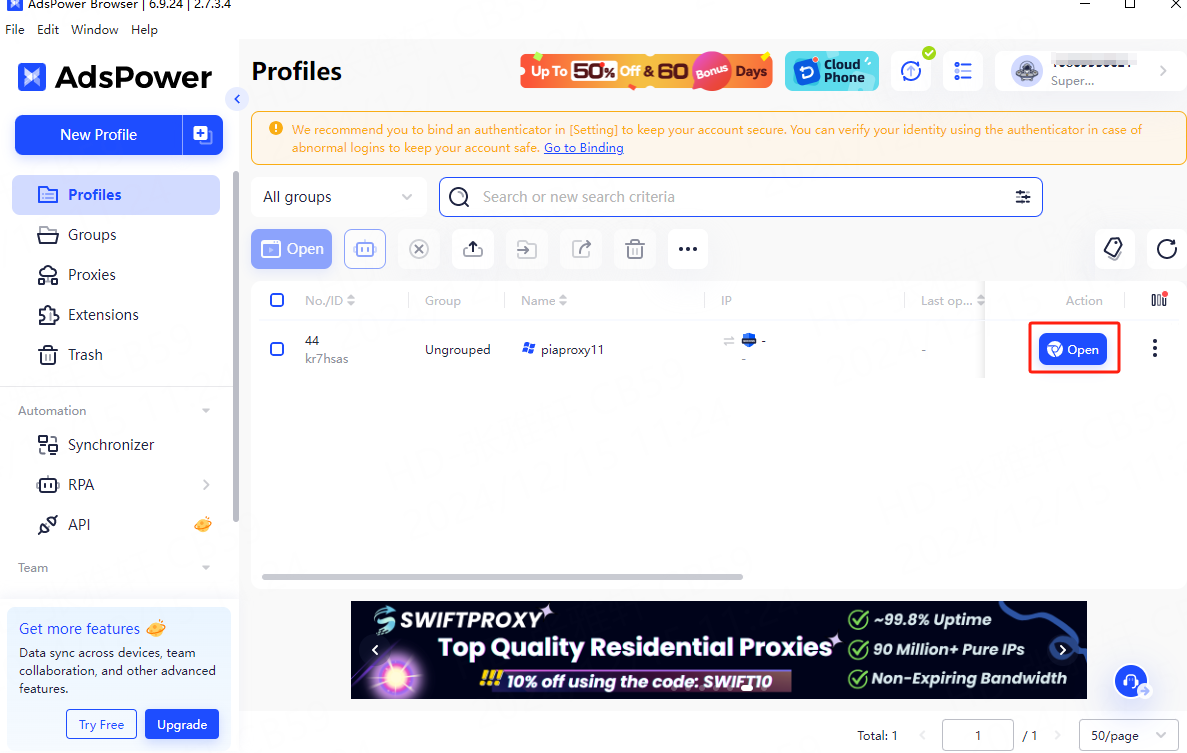Viewport: 1187px width, 753px height.
Task: Follow the Go to Binding link
Action: point(583,148)
